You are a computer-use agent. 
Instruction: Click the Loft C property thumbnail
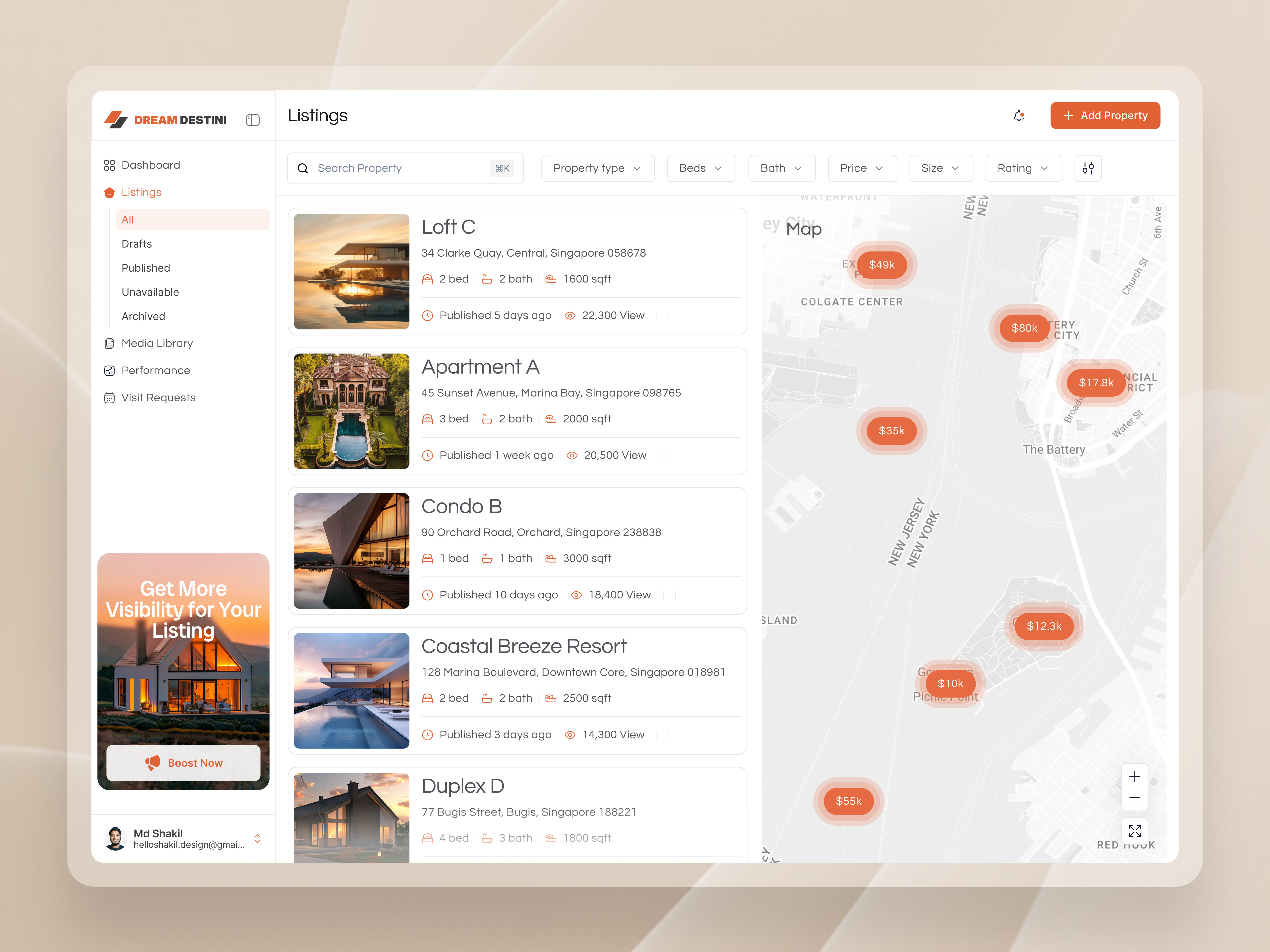pos(351,272)
